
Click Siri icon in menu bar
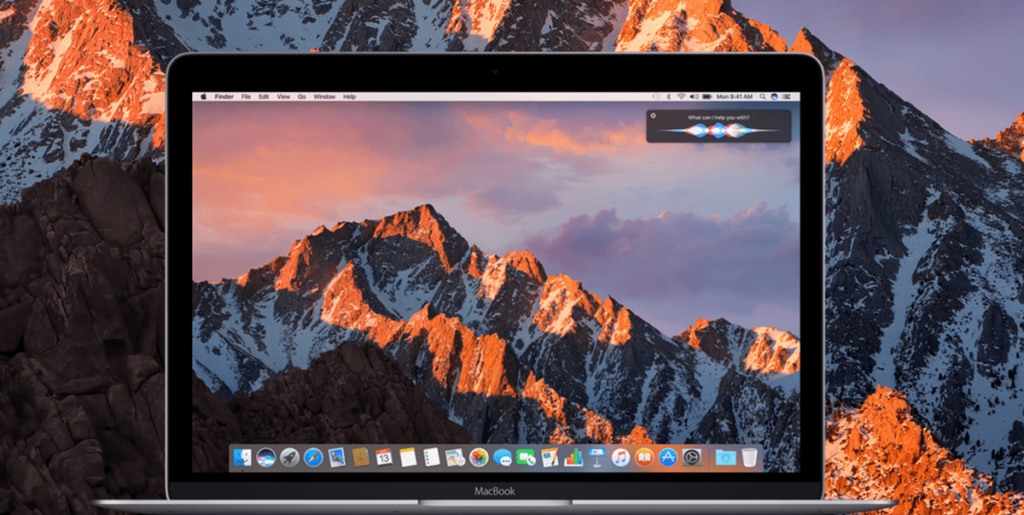pos(774,97)
